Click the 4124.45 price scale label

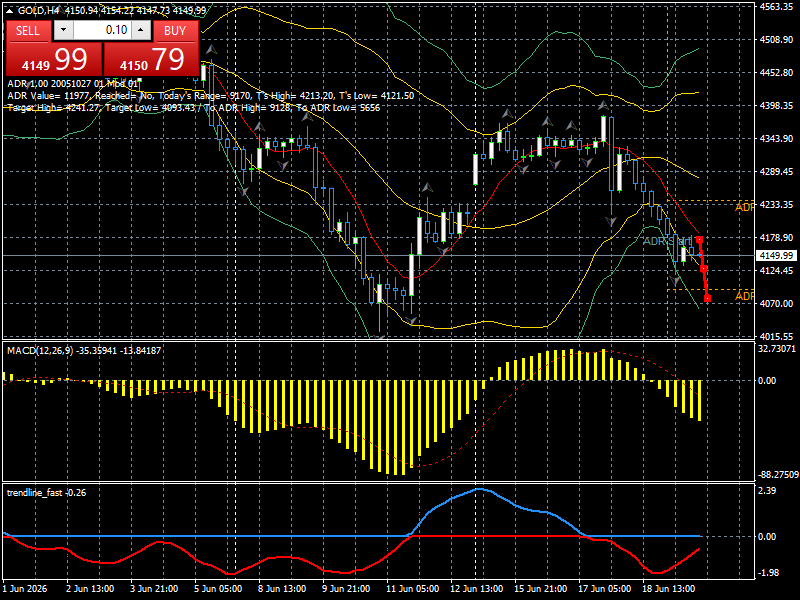[x=776, y=270]
